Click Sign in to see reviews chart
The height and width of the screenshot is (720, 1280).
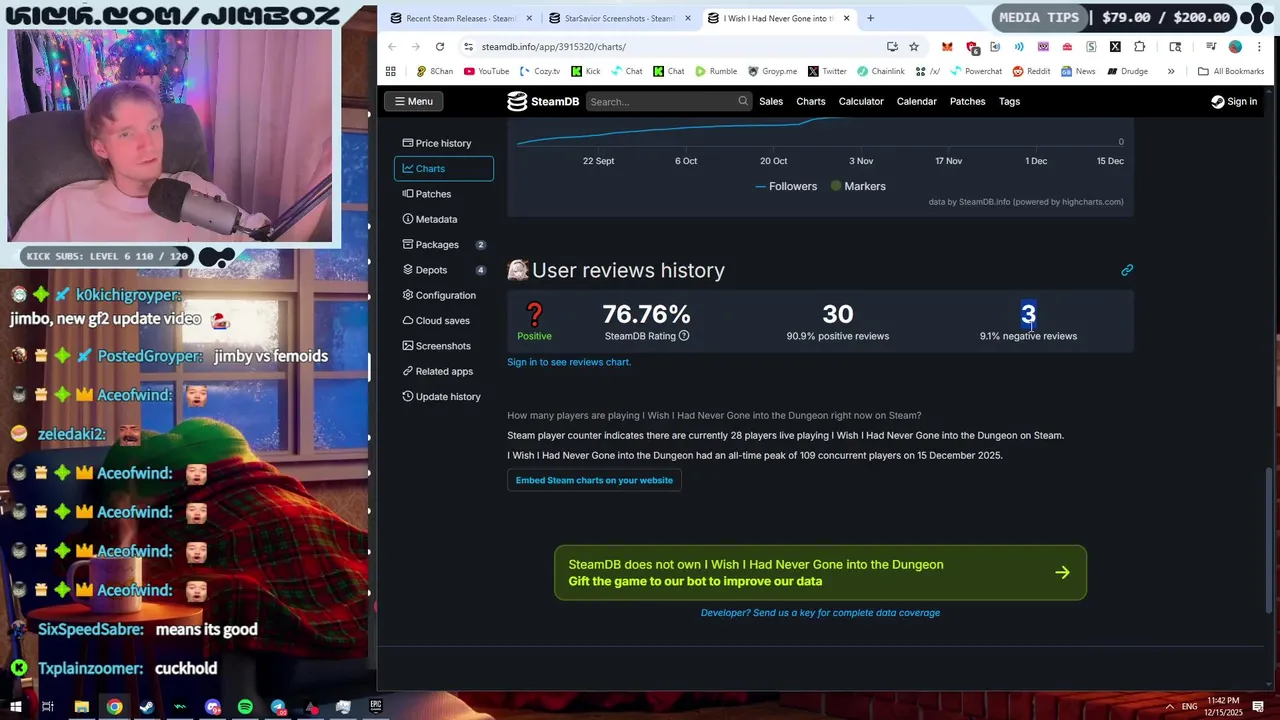coord(569,362)
